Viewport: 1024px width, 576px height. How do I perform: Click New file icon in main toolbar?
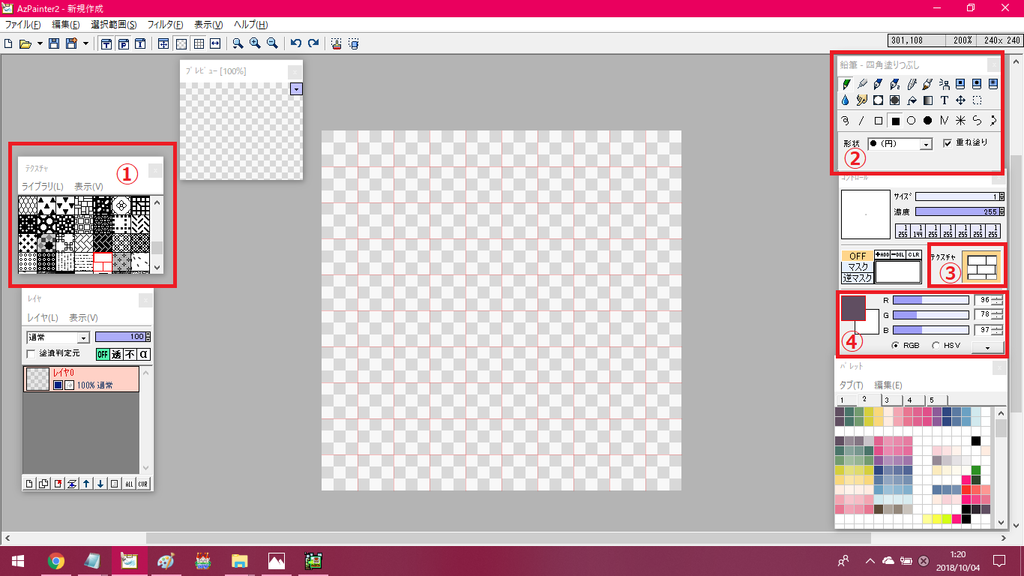(x=8, y=44)
